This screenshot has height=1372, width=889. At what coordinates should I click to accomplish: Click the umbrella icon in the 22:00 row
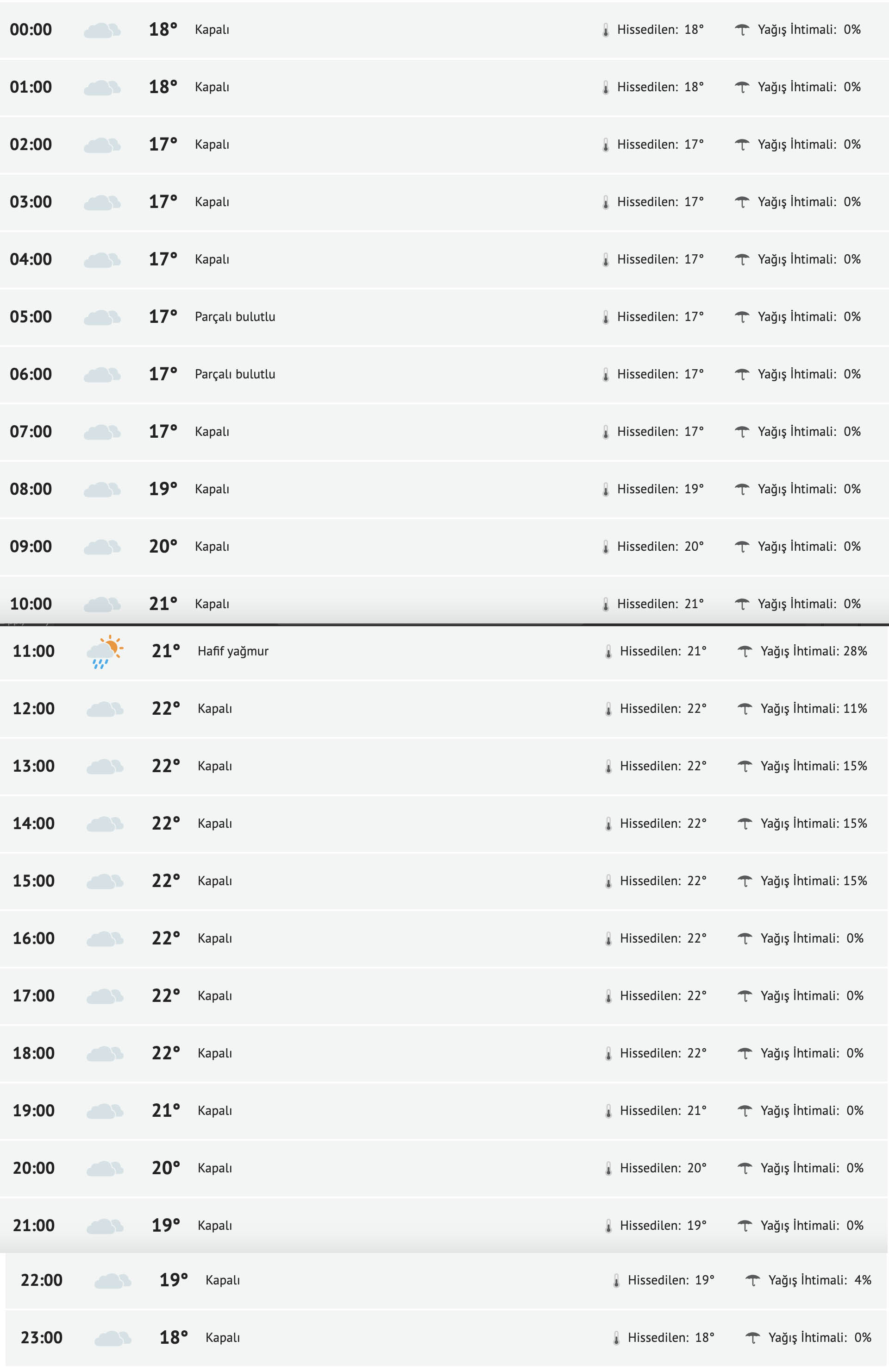point(752,1280)
